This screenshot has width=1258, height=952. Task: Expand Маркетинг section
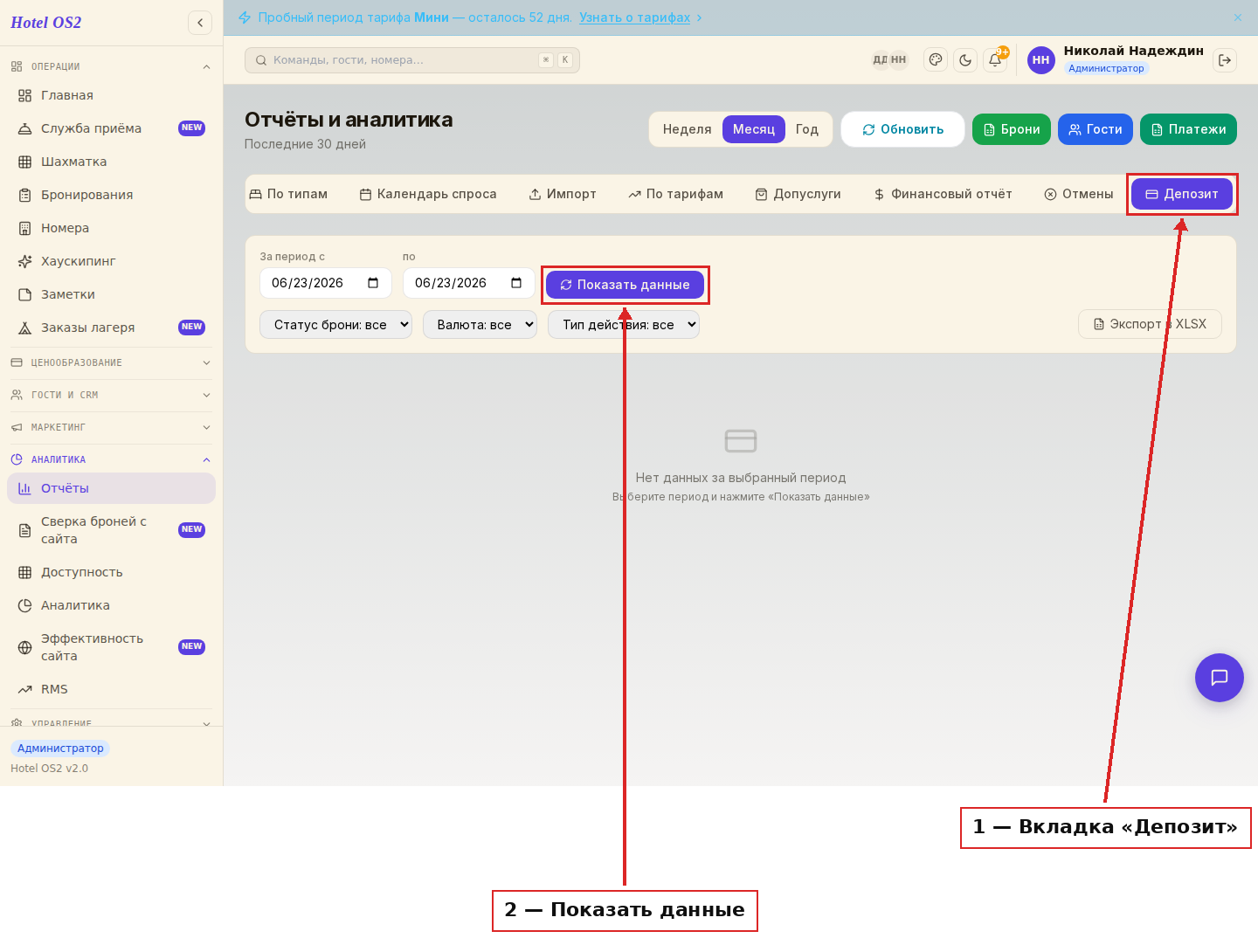tap(112, 427)
